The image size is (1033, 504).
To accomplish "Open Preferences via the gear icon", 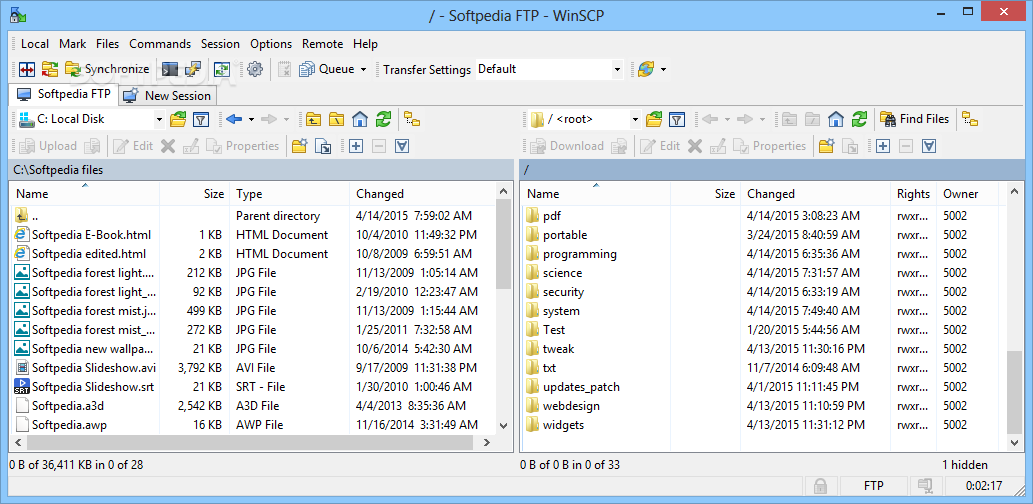I will tap(255, 69).
